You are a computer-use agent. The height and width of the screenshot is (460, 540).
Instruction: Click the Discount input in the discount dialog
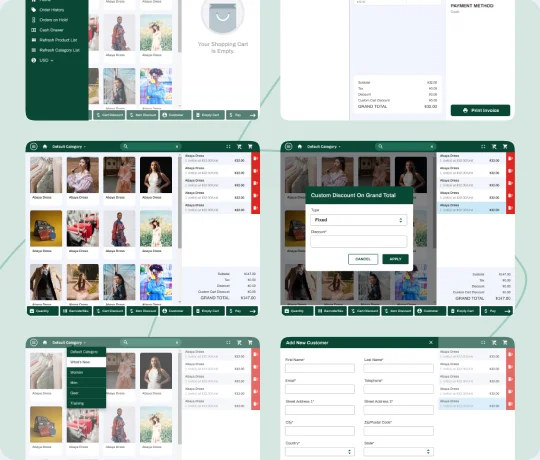(359, 241)
